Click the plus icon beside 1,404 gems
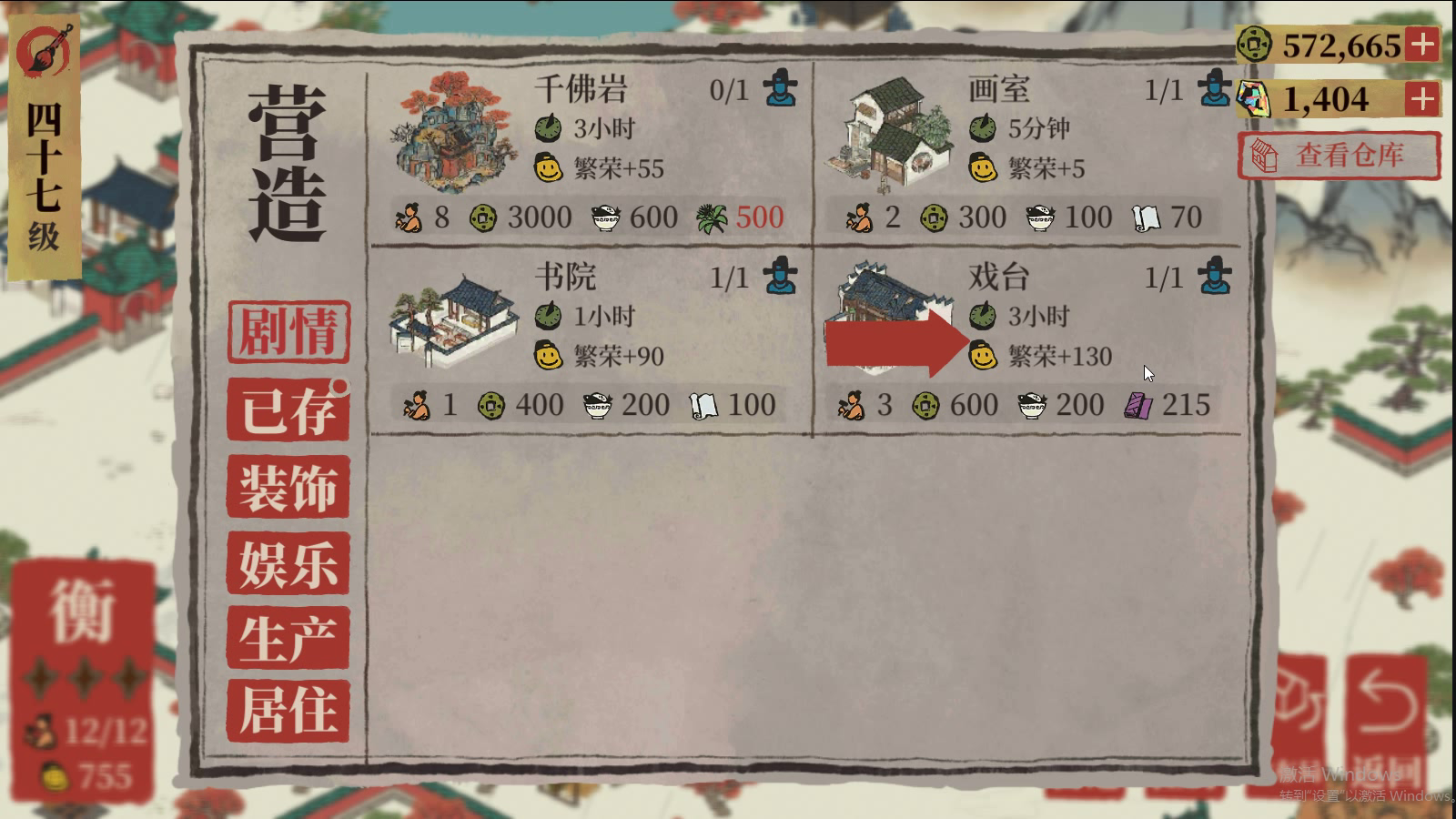 [x=1422, y=98]
